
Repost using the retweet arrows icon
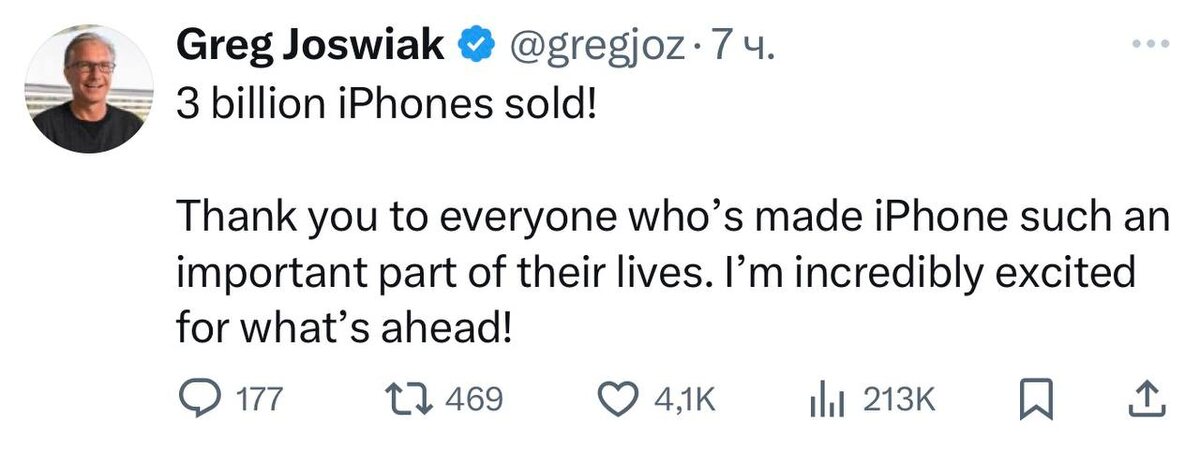pos(410,400)
